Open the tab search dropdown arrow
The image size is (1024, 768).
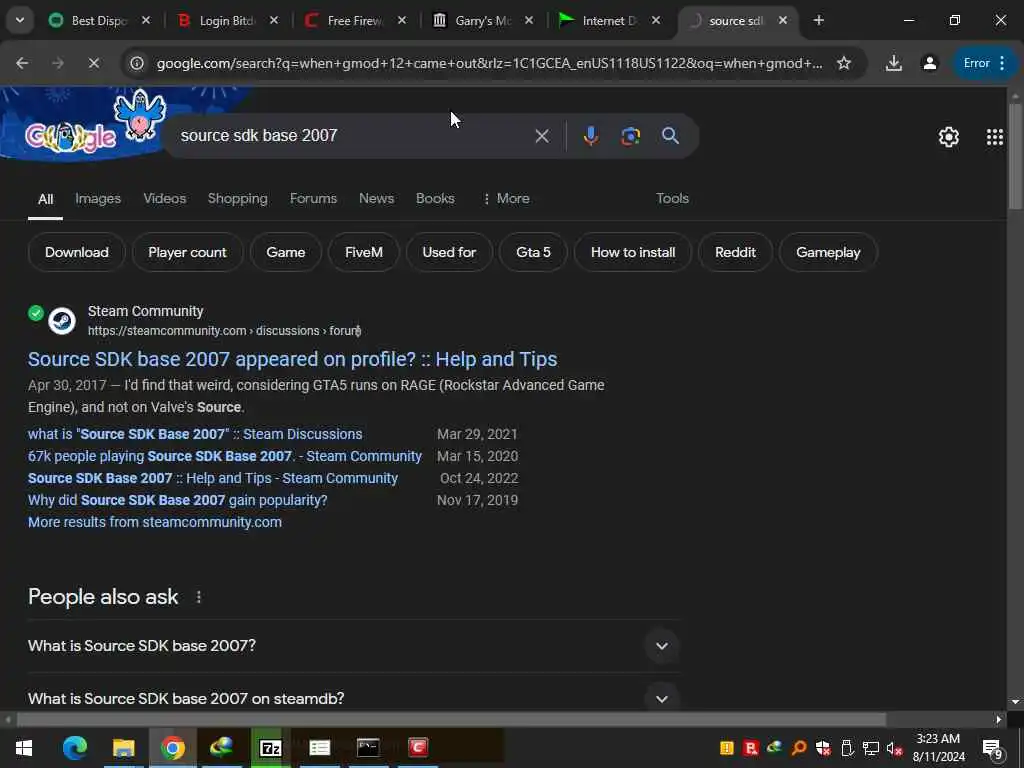(20, 20)
